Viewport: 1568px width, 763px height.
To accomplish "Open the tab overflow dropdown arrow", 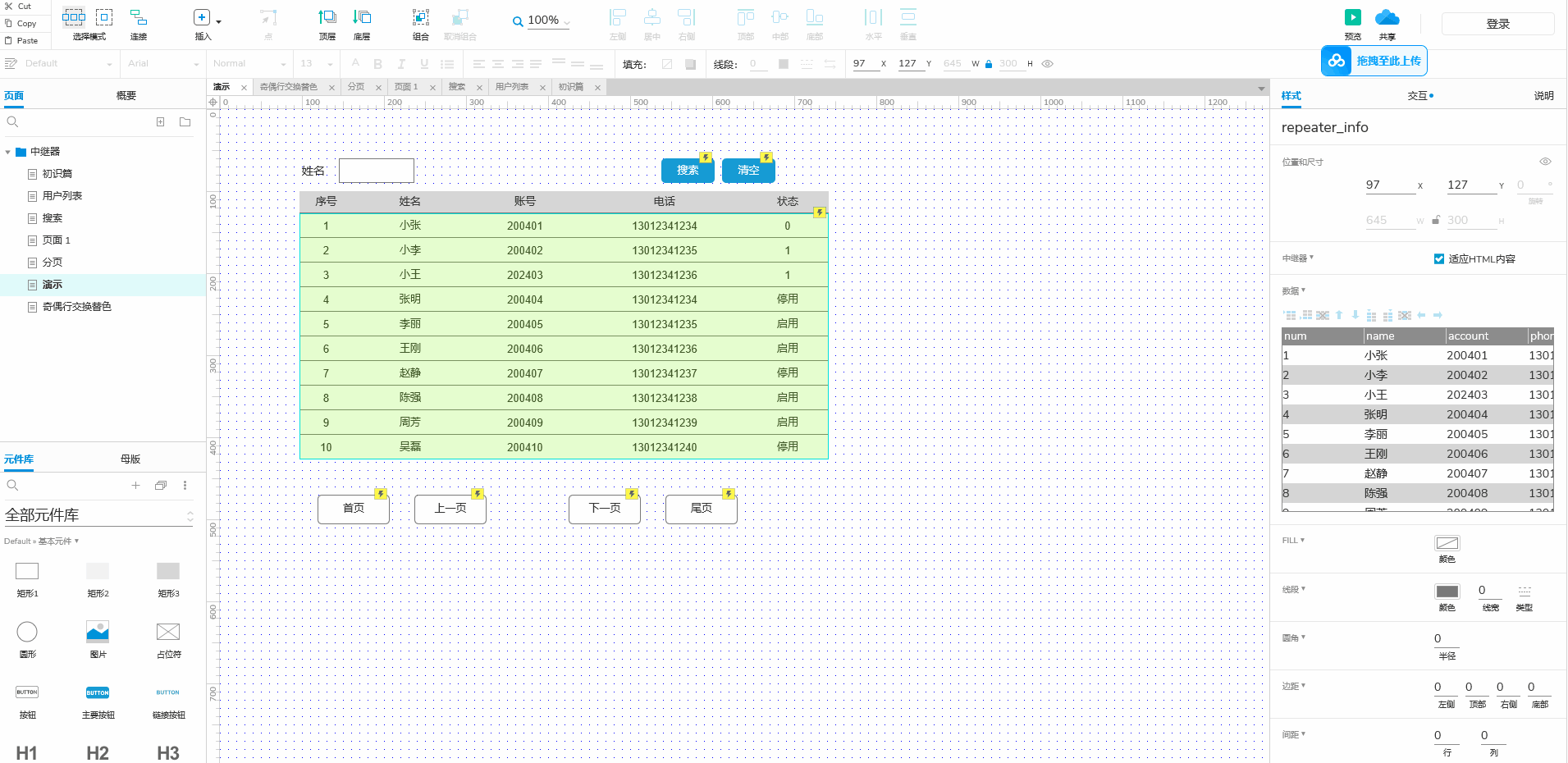I will point(1261,88).
